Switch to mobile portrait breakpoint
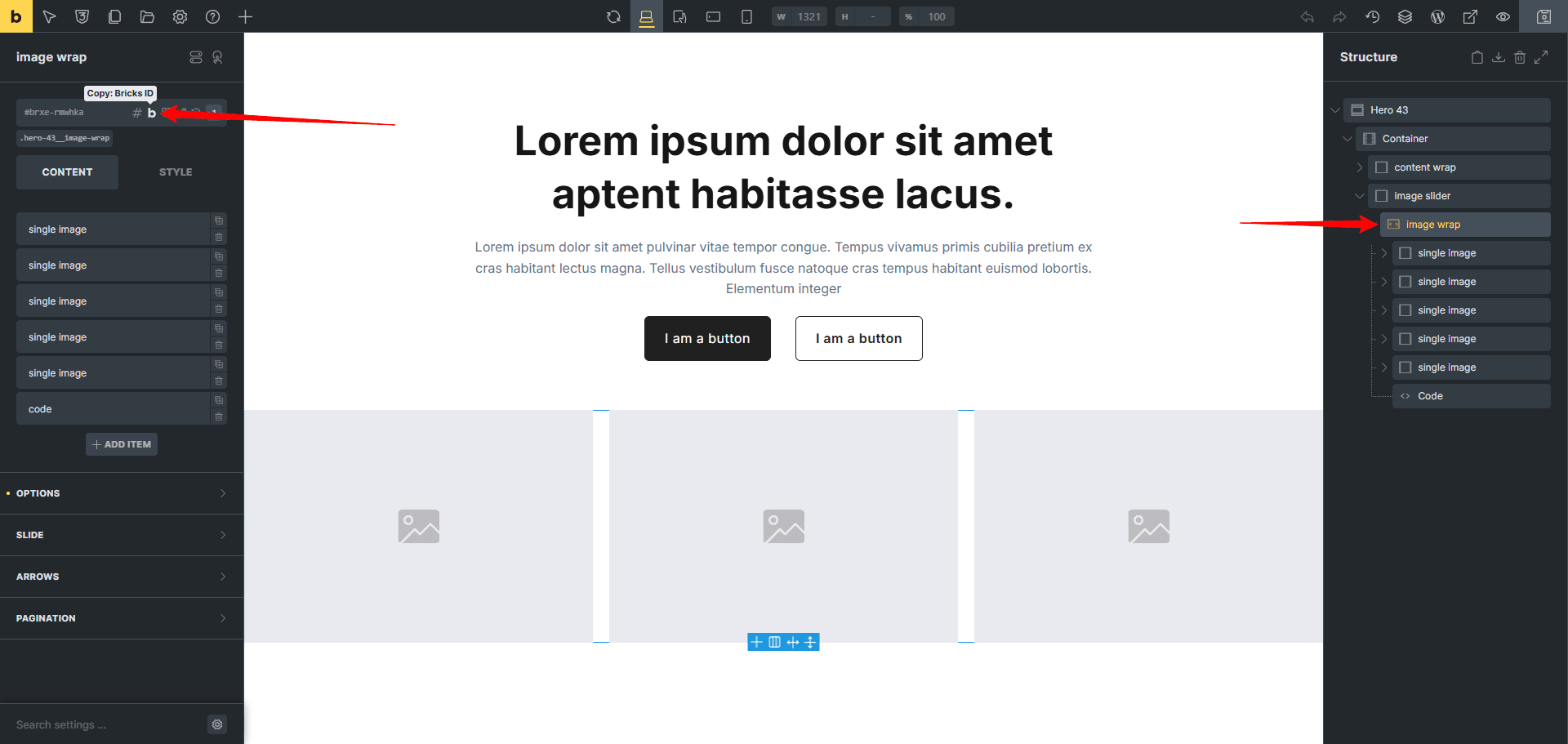 click(x=746, y=16)
